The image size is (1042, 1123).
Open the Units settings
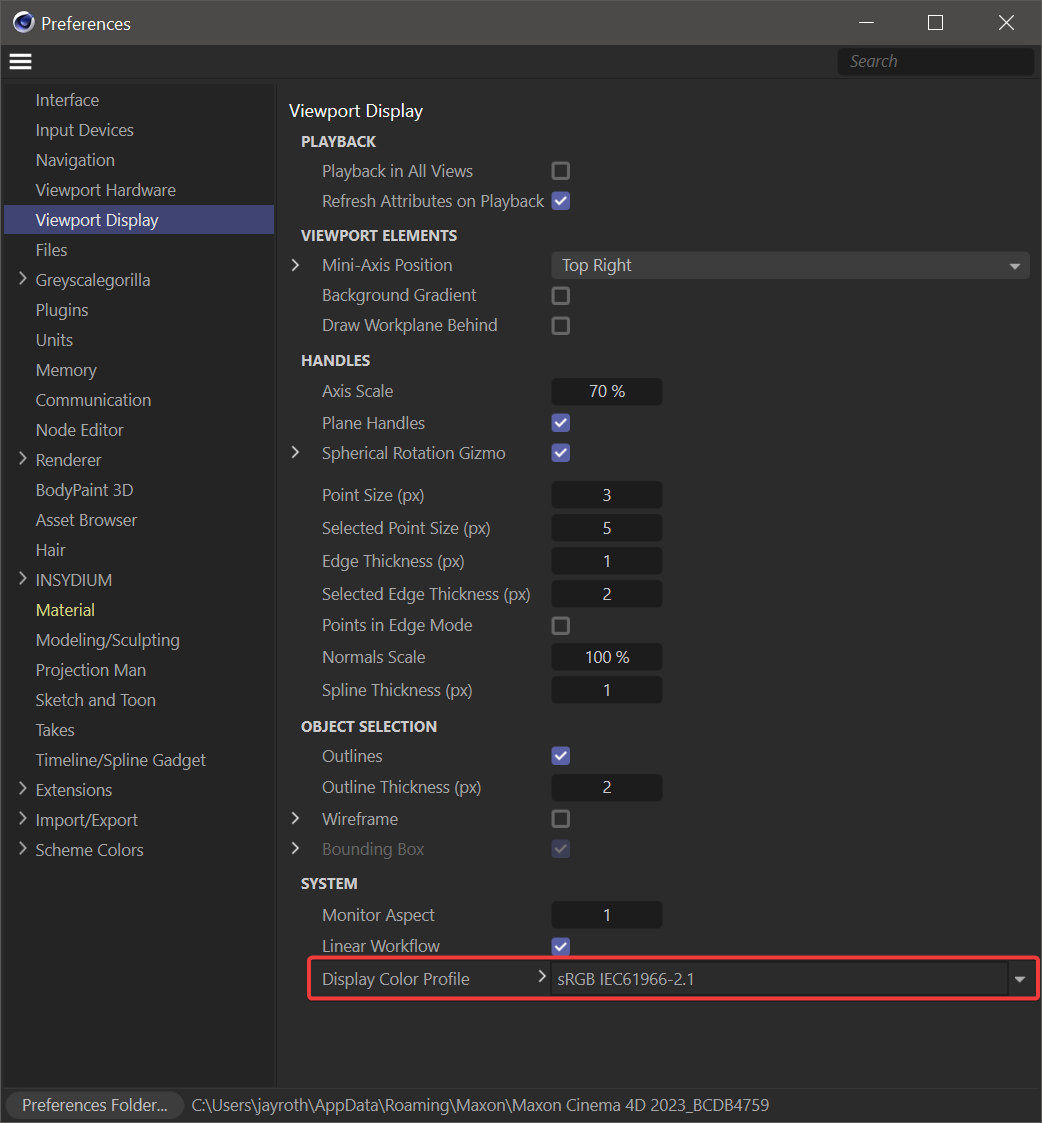pyautogui.click(x=54, y=339)
